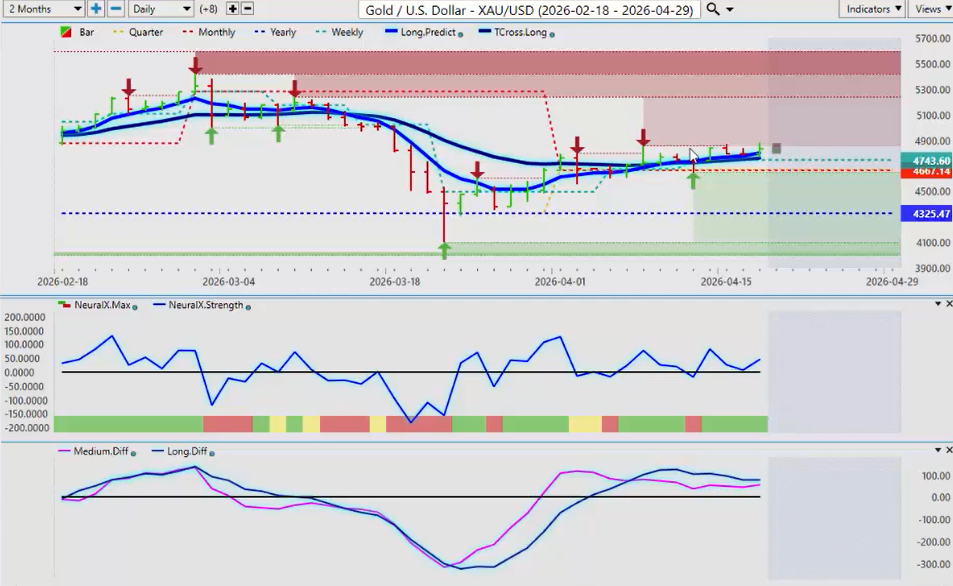
Task: Expand the NeuralX panel options arrow
Action: [936, 303]
